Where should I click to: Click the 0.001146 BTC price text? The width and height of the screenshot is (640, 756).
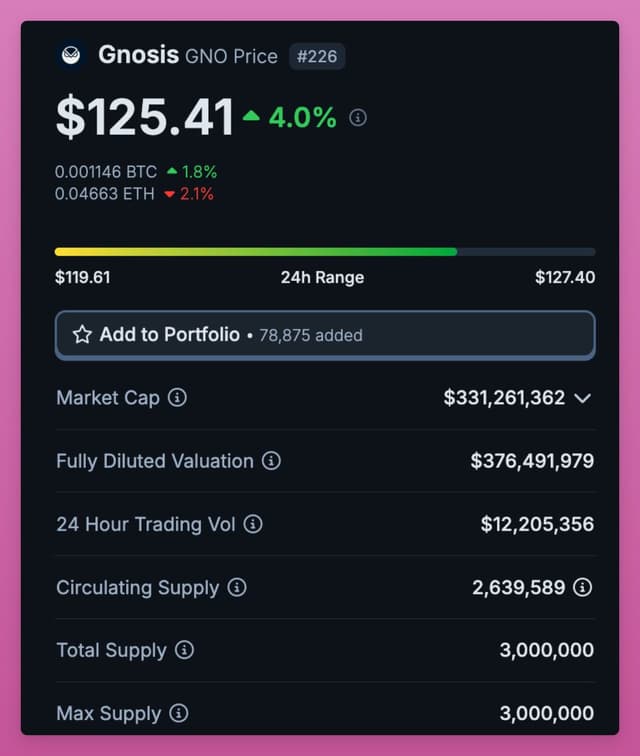(106, 172)
